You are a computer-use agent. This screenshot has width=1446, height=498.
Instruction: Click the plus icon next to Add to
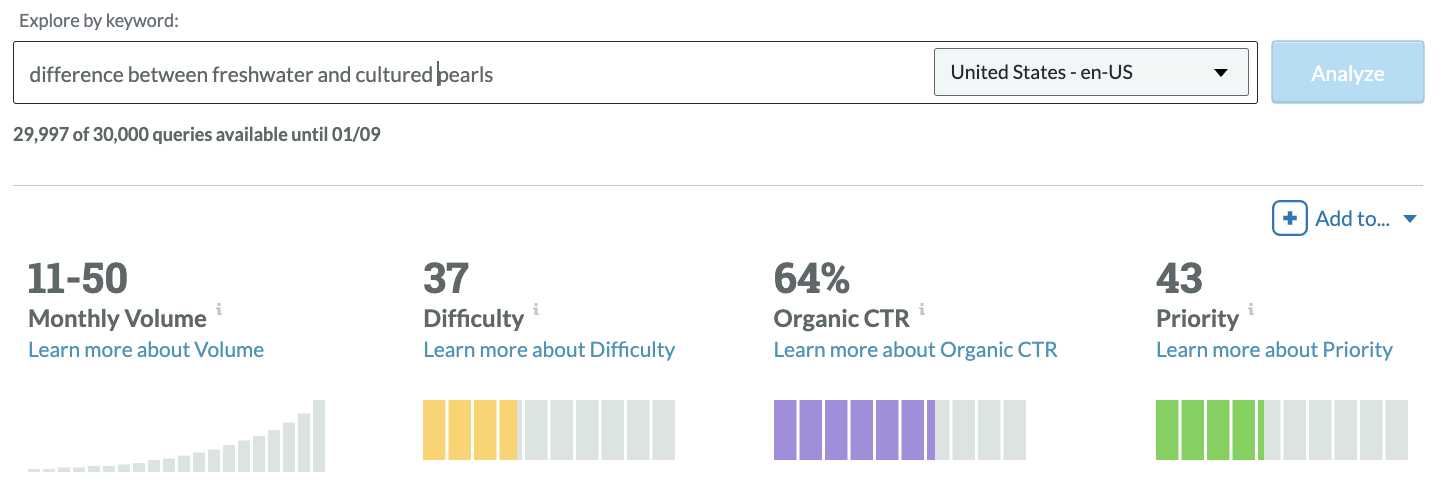(1290, 218)
